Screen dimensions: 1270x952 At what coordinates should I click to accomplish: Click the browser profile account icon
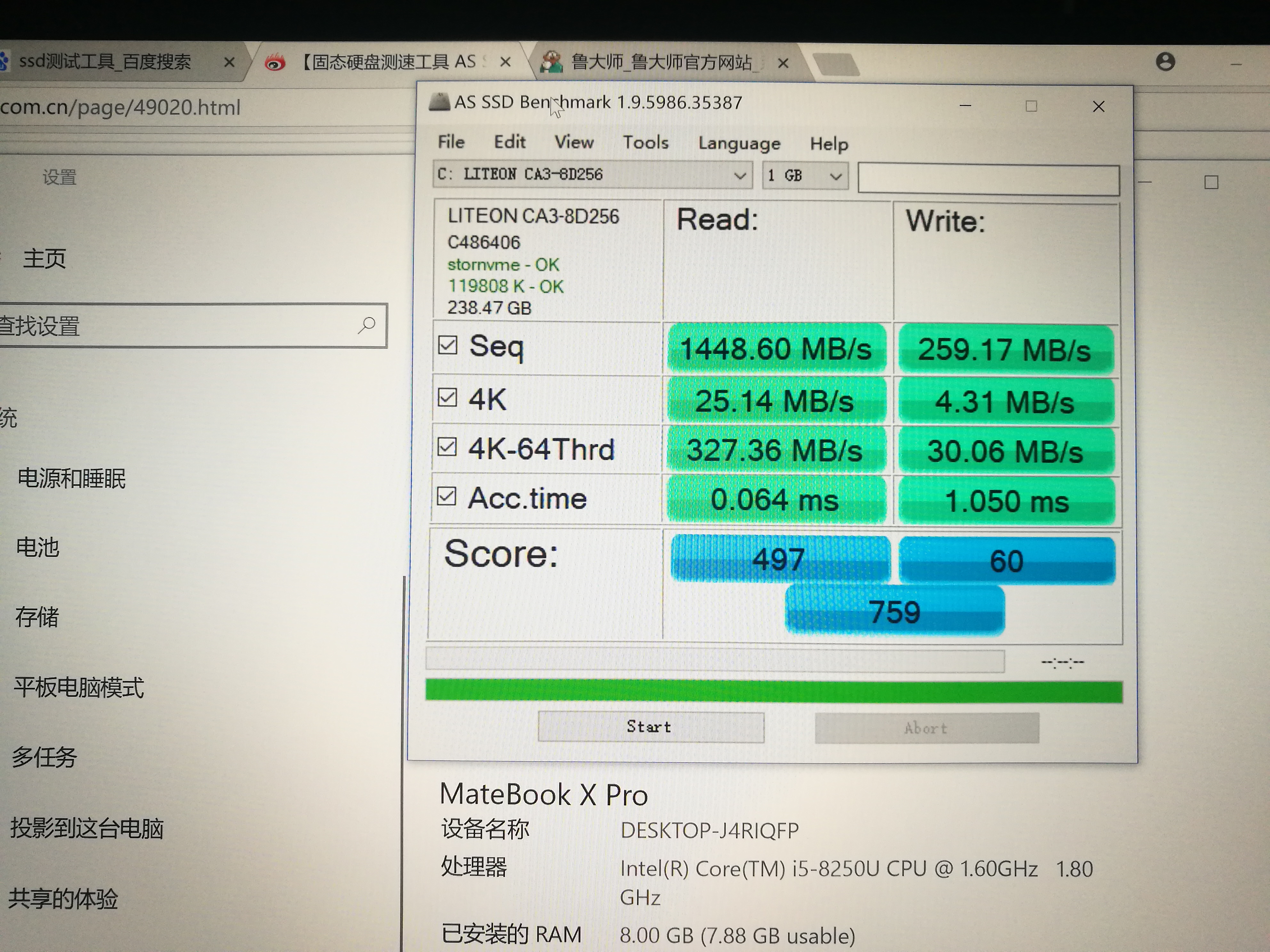1165,61
